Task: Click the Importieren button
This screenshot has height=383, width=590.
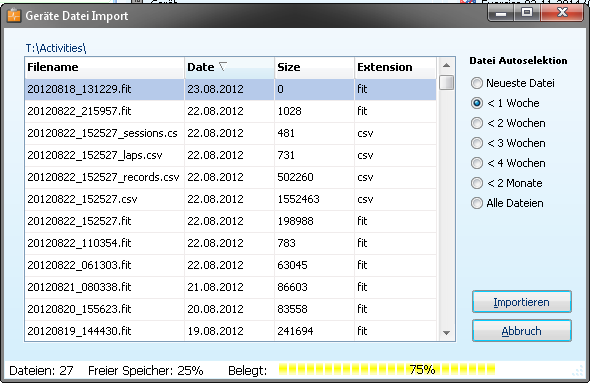Action: (x=522, y=302)
